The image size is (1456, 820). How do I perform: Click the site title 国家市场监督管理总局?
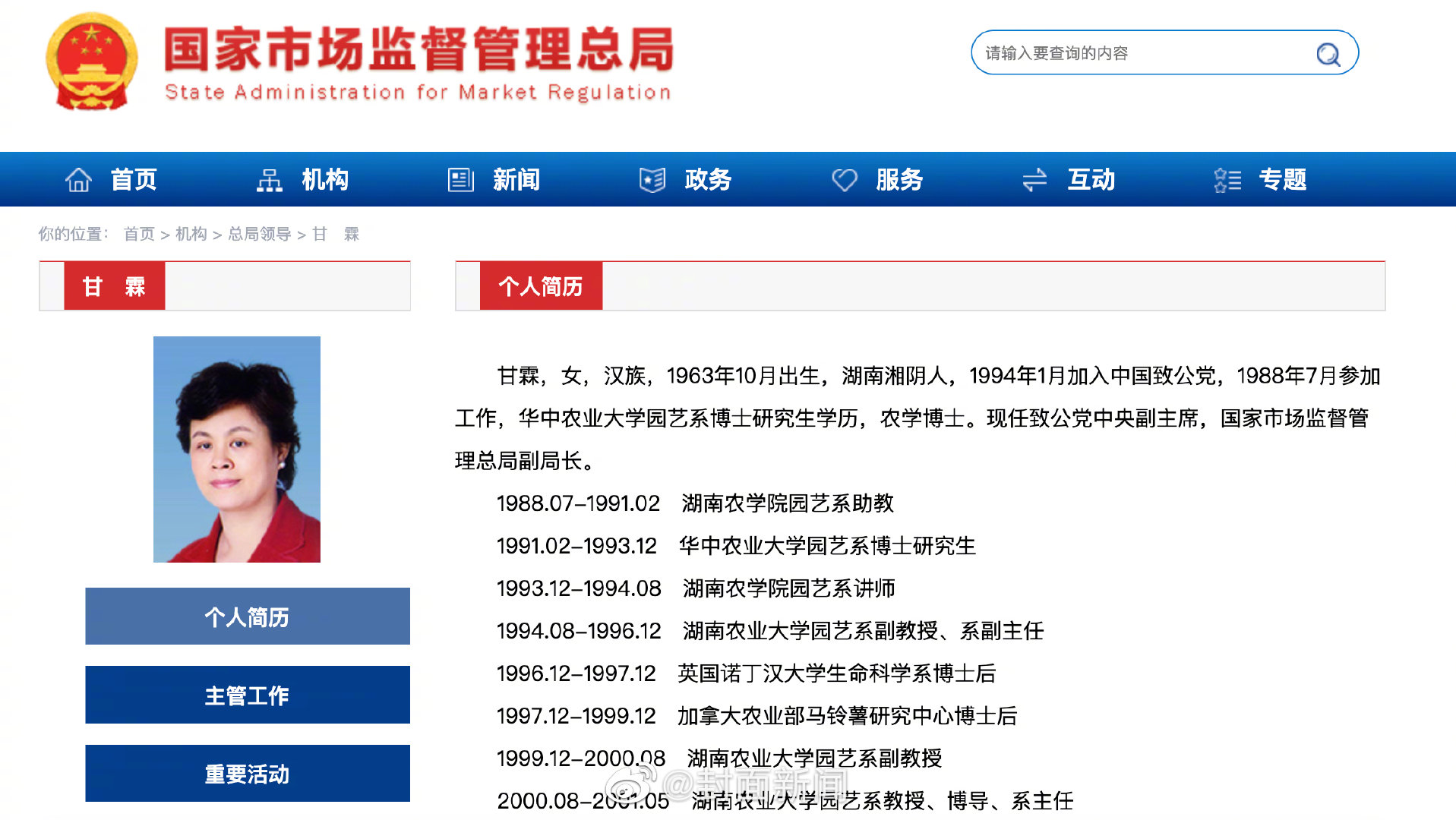coord(418,49)
